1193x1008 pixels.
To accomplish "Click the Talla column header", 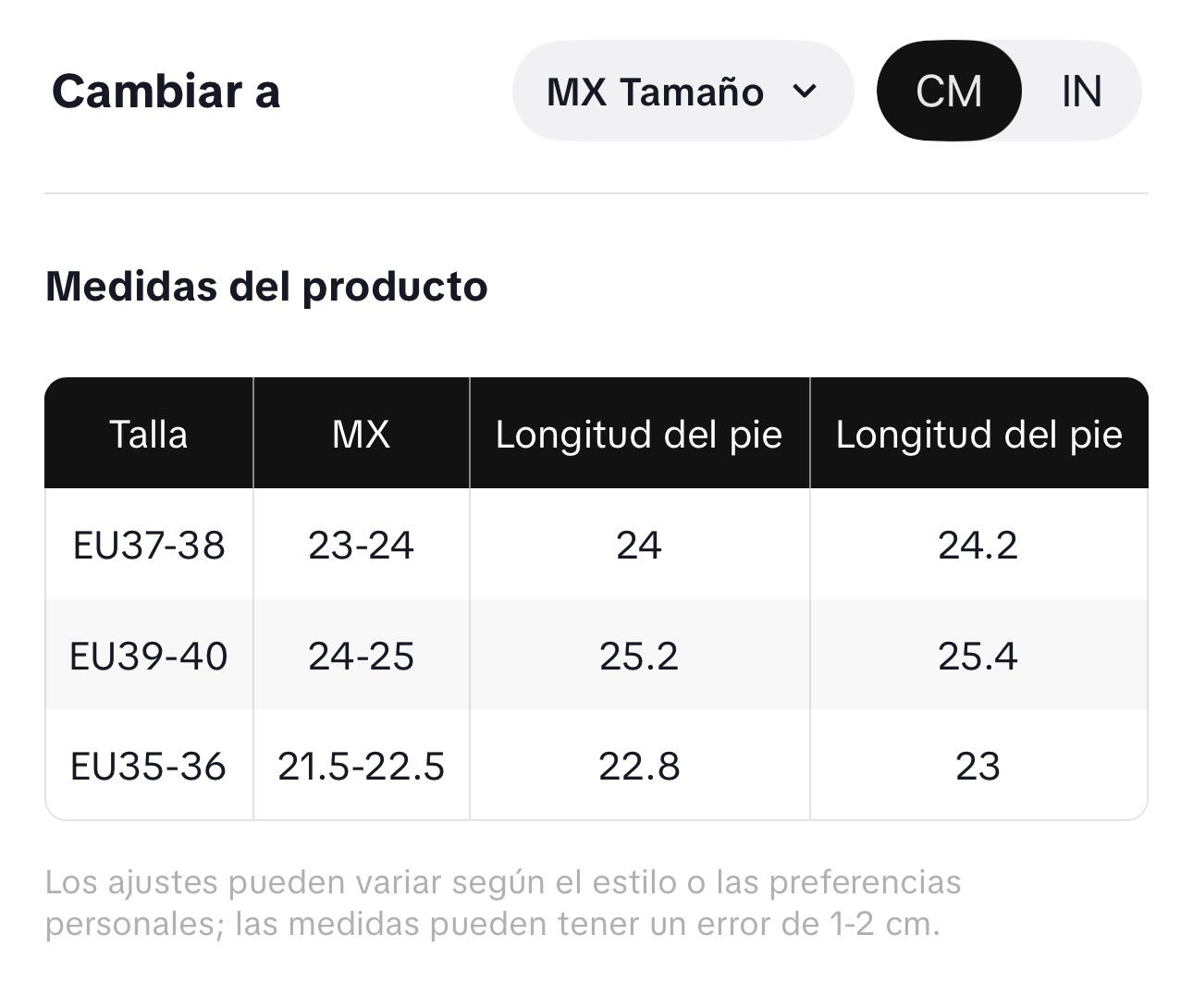I will point(149,434).
